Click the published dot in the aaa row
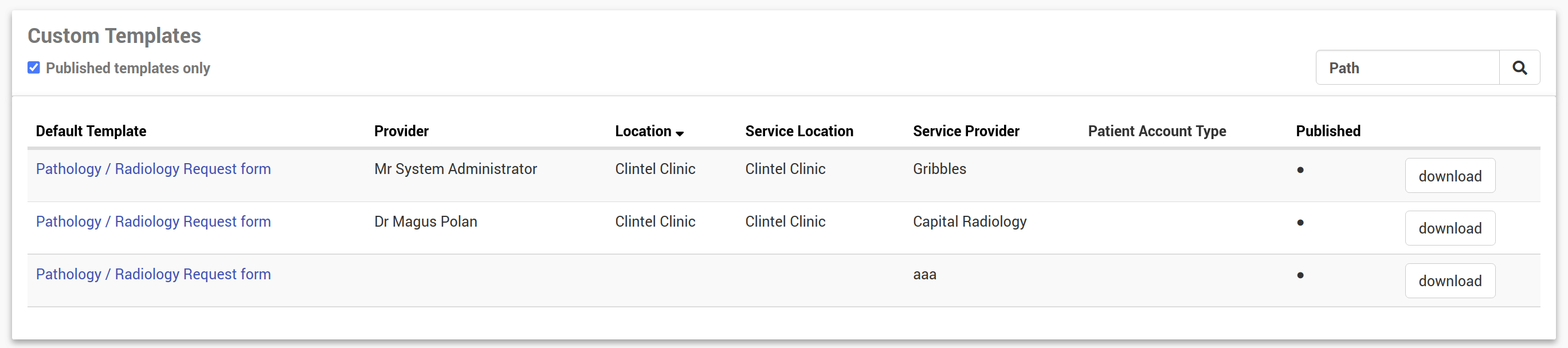This screenshot has height=348, width=1568. [x=1300, y=275]
